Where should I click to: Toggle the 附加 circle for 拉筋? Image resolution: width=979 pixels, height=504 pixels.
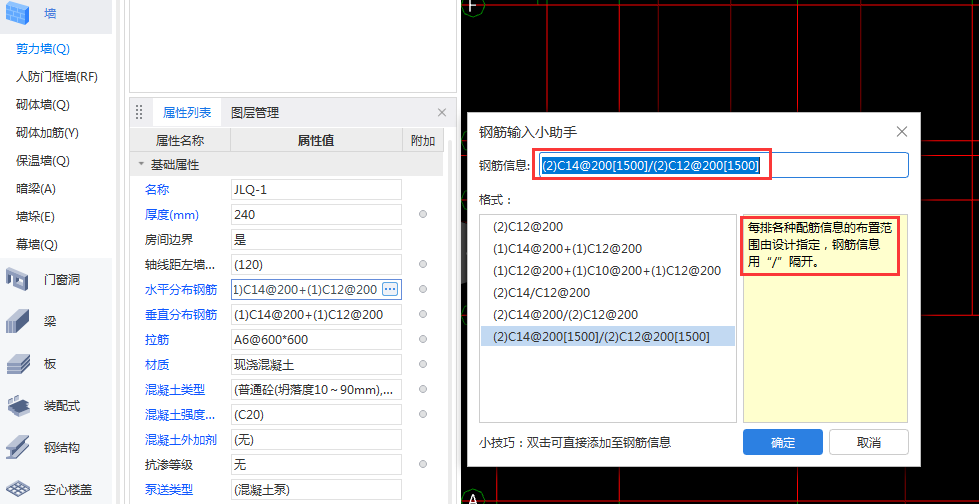(423, 339)
